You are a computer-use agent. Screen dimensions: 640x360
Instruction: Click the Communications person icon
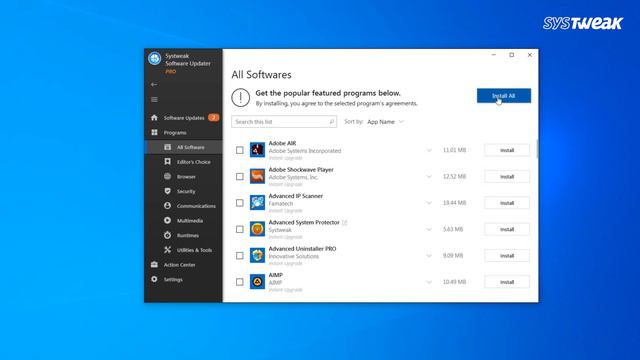point(168,206)
